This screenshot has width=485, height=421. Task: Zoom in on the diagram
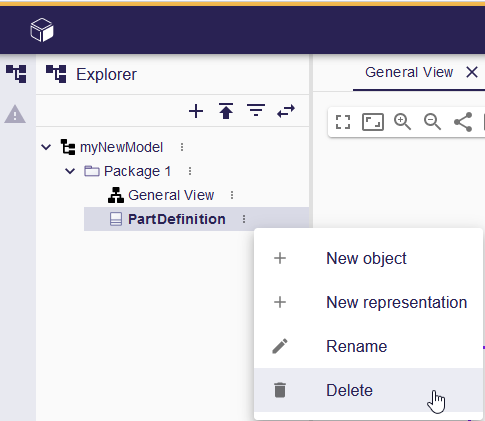(402, 122)
